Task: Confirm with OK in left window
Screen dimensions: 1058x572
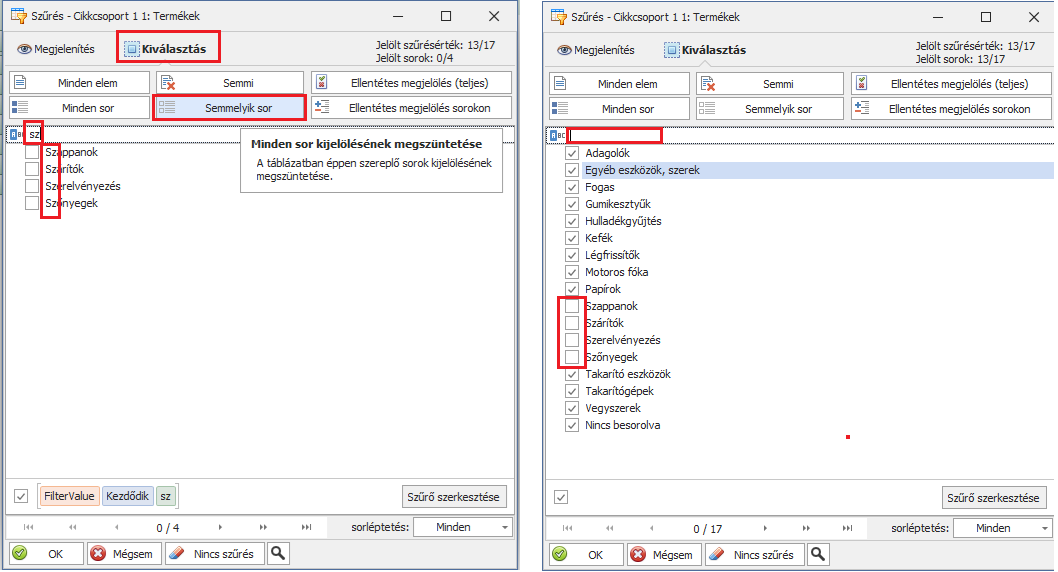Action: [x=47, y=554]
